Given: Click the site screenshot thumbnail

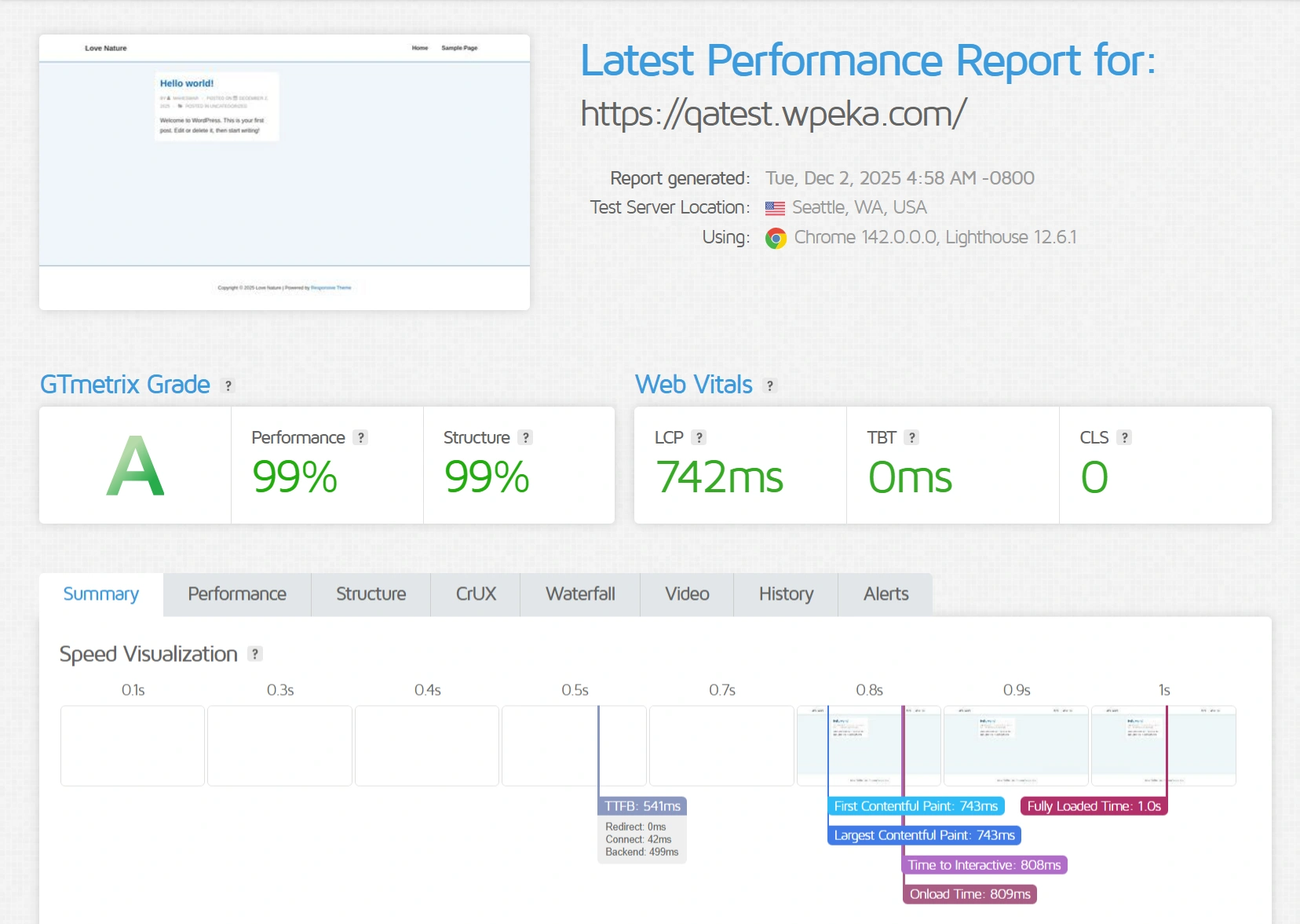Looking at the screenshot, I should [x=284, y=172].
